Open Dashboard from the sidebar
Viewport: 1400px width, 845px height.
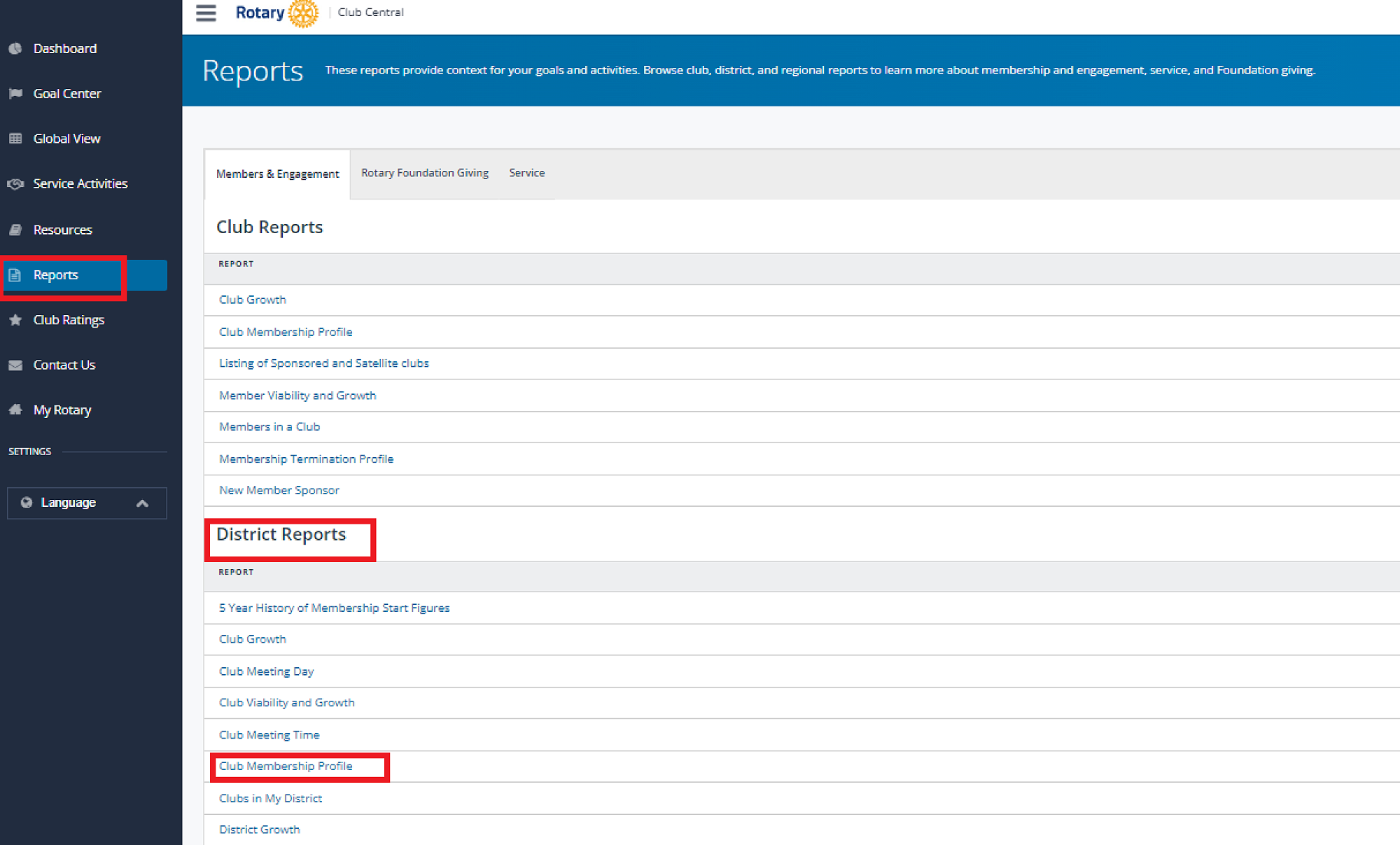click(64, 48)
